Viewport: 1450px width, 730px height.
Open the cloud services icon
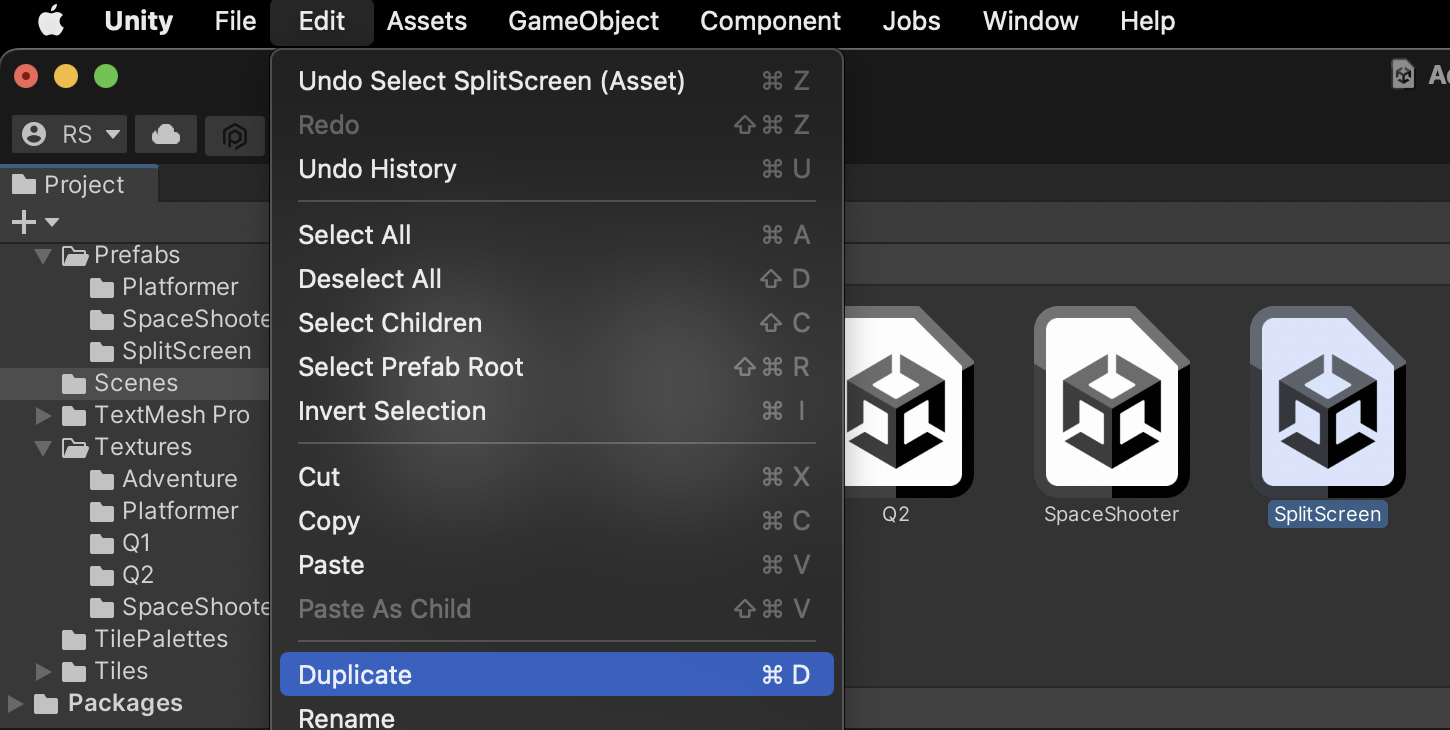[x=166, y=135]
